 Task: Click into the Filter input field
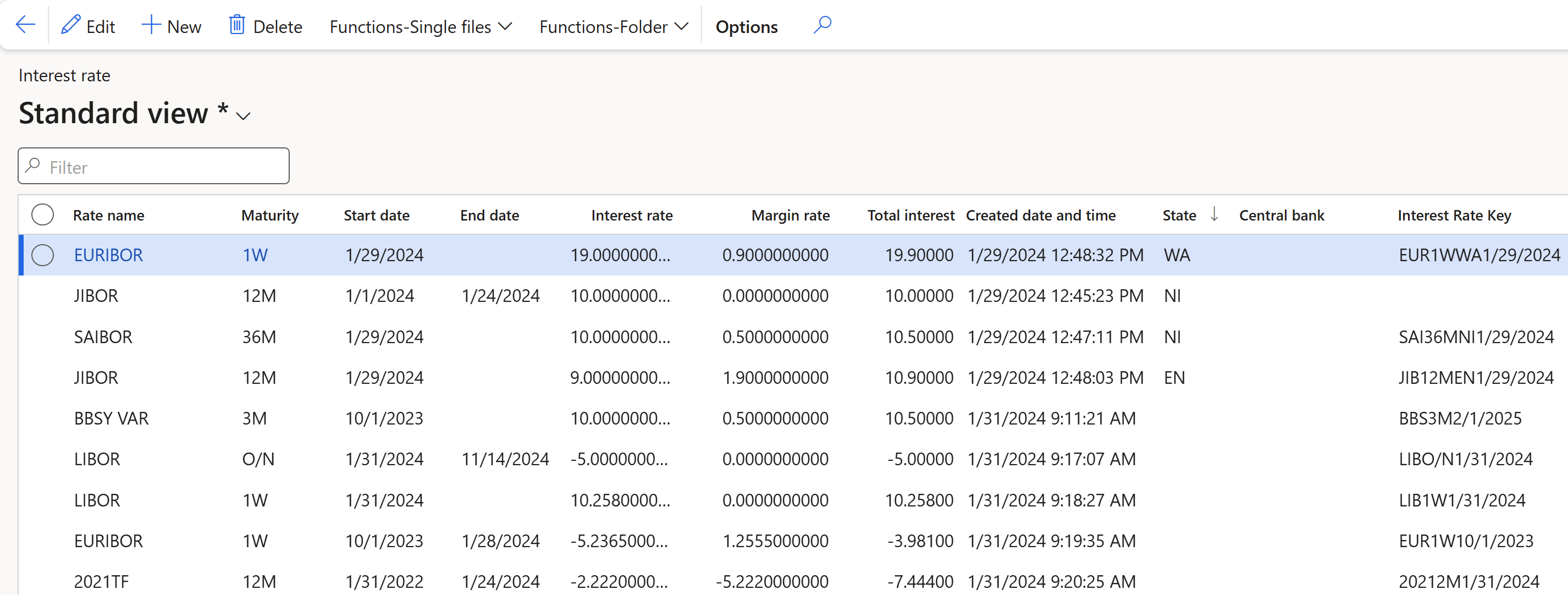[x=164, y=167]
